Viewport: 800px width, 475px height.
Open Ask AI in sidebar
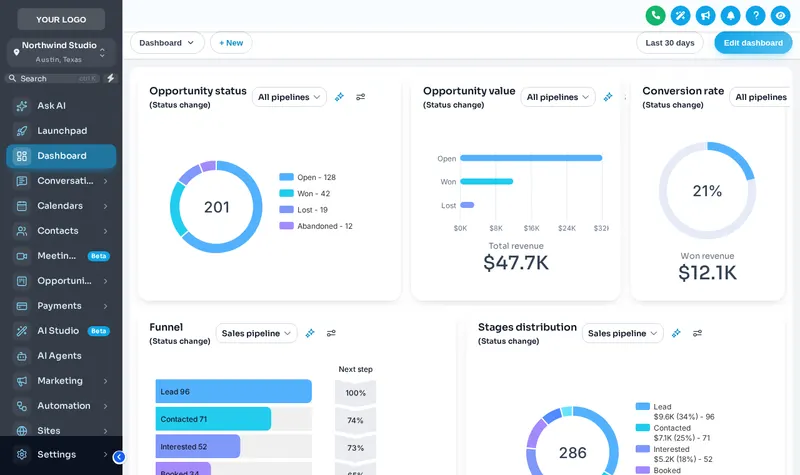tap(61, 106)
